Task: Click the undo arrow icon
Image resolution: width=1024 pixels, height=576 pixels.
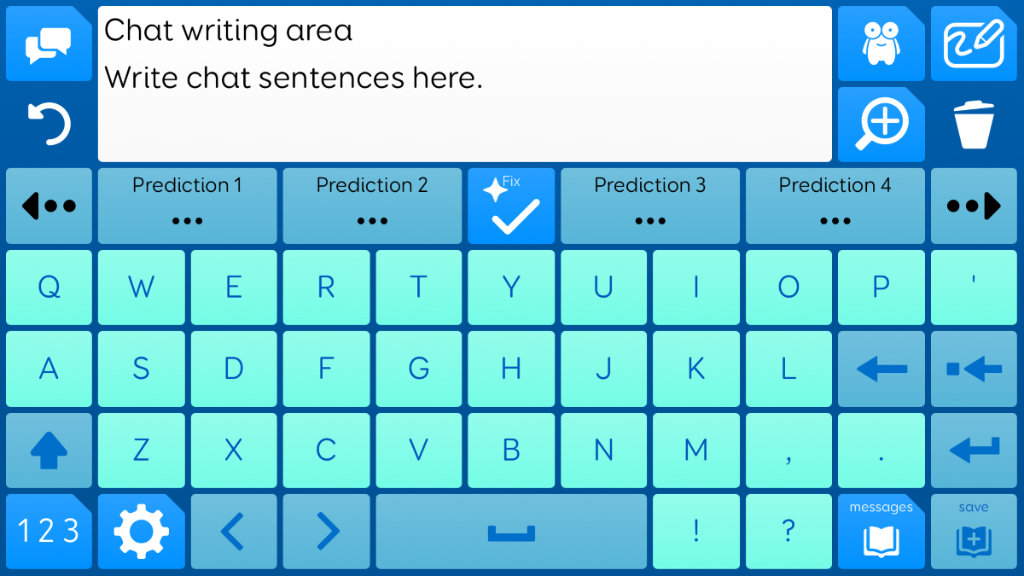Action: click(x=48, y=124)
